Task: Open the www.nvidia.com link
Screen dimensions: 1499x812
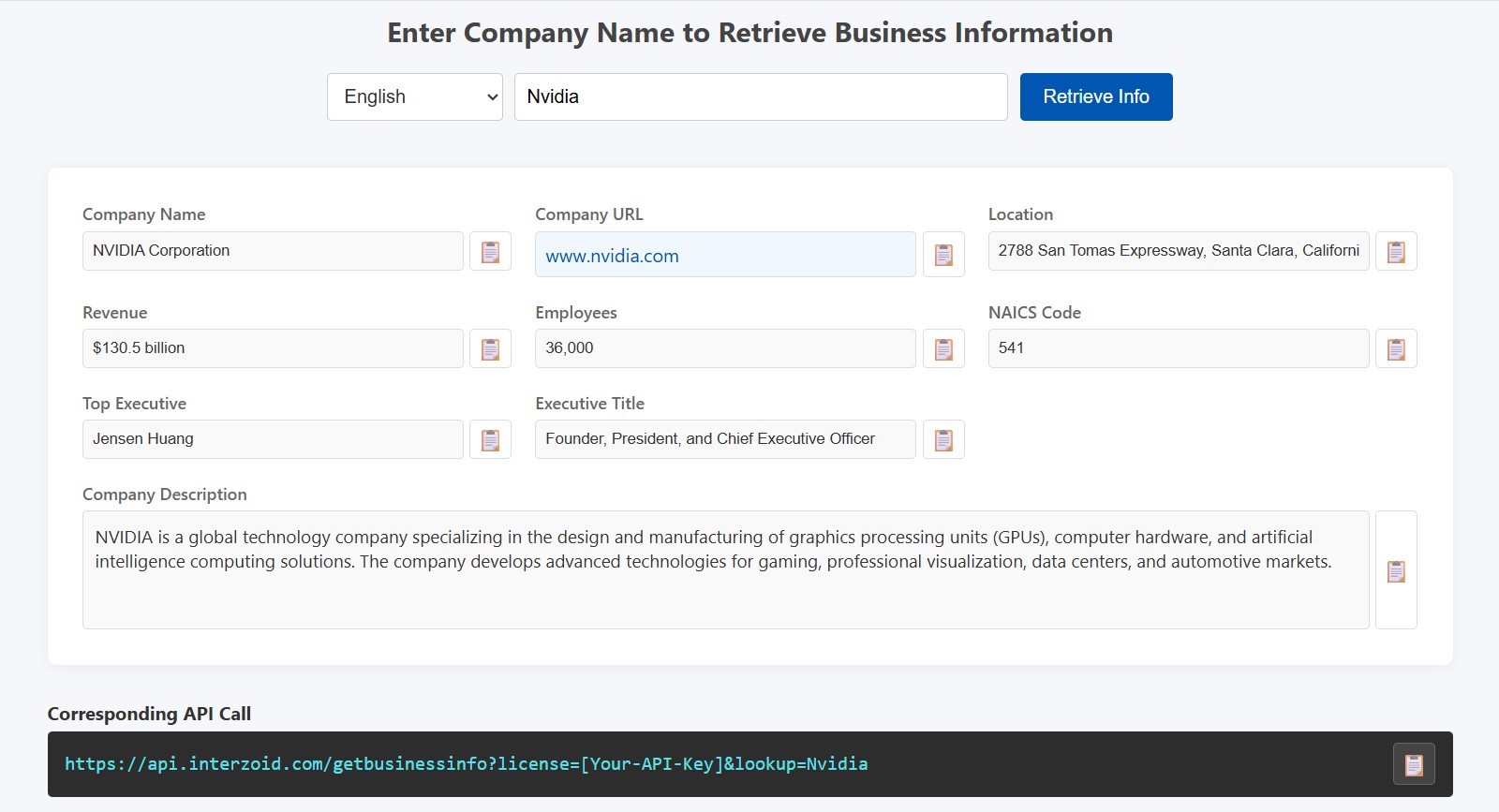Action: (612, 256)
